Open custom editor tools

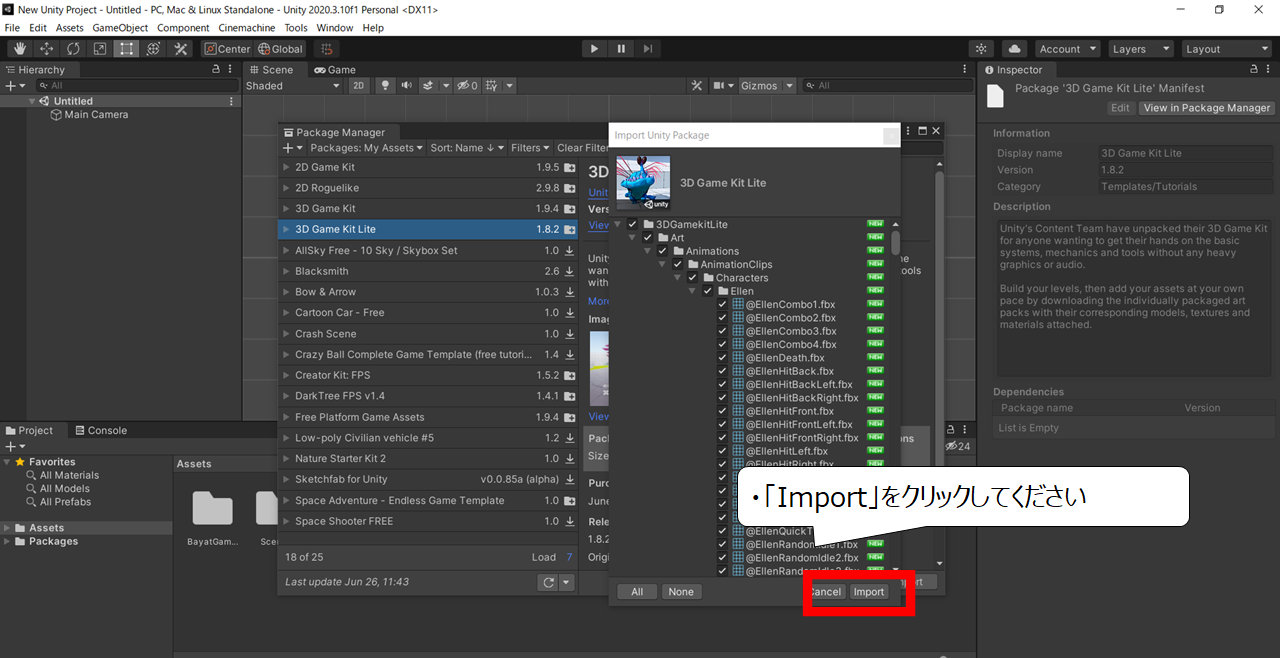(x=181, y=49)
